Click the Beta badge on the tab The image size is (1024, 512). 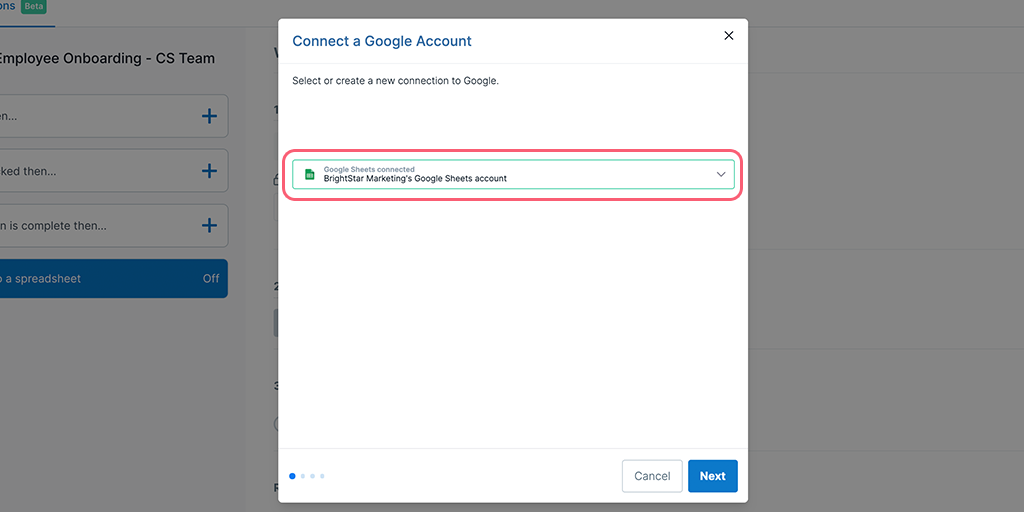[34, 5]
